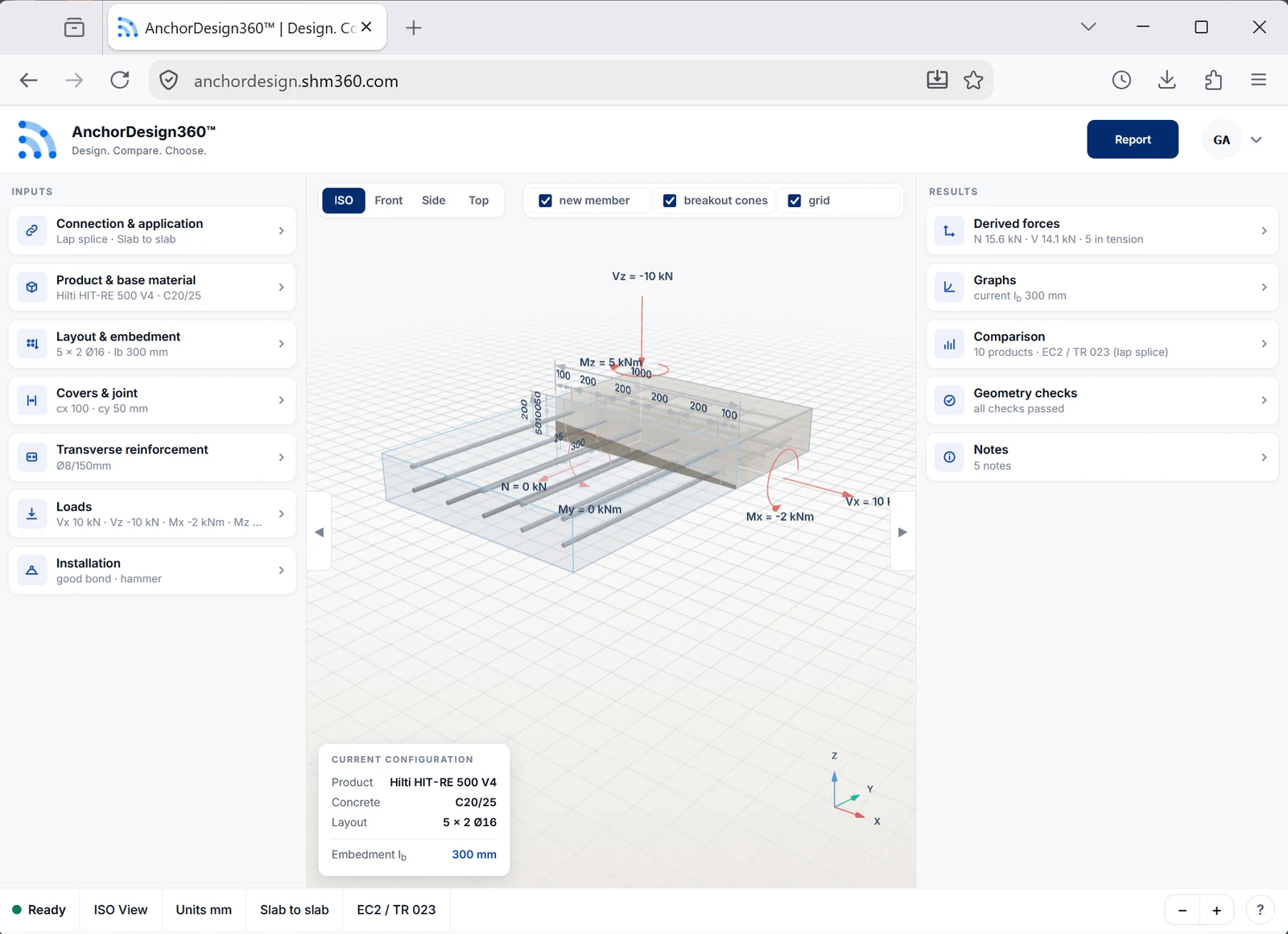Click the Covers & joint spacing icon
Viewport: 1288px width, 934px height.
(31, 400)
